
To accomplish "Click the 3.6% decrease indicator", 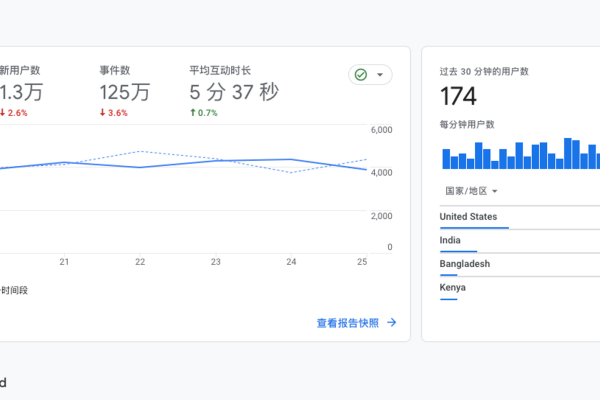I will 114,113.
